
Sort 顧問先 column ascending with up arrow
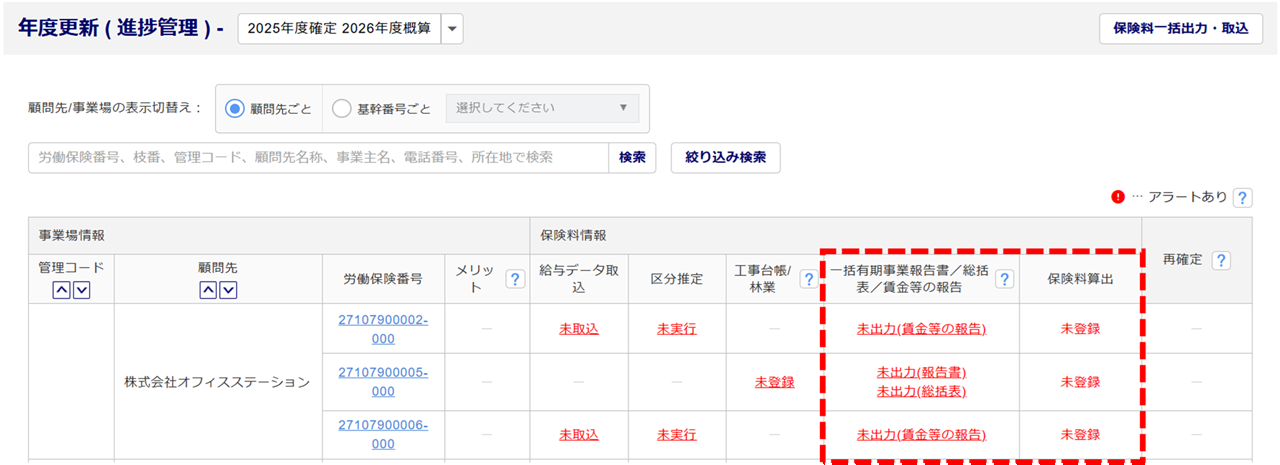208,290
